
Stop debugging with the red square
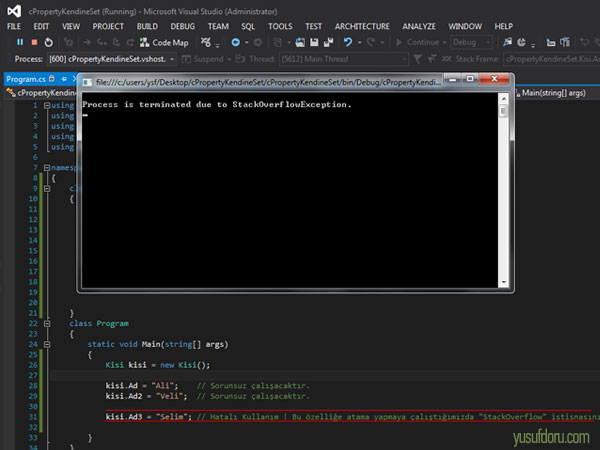click(x=34, y=42)
